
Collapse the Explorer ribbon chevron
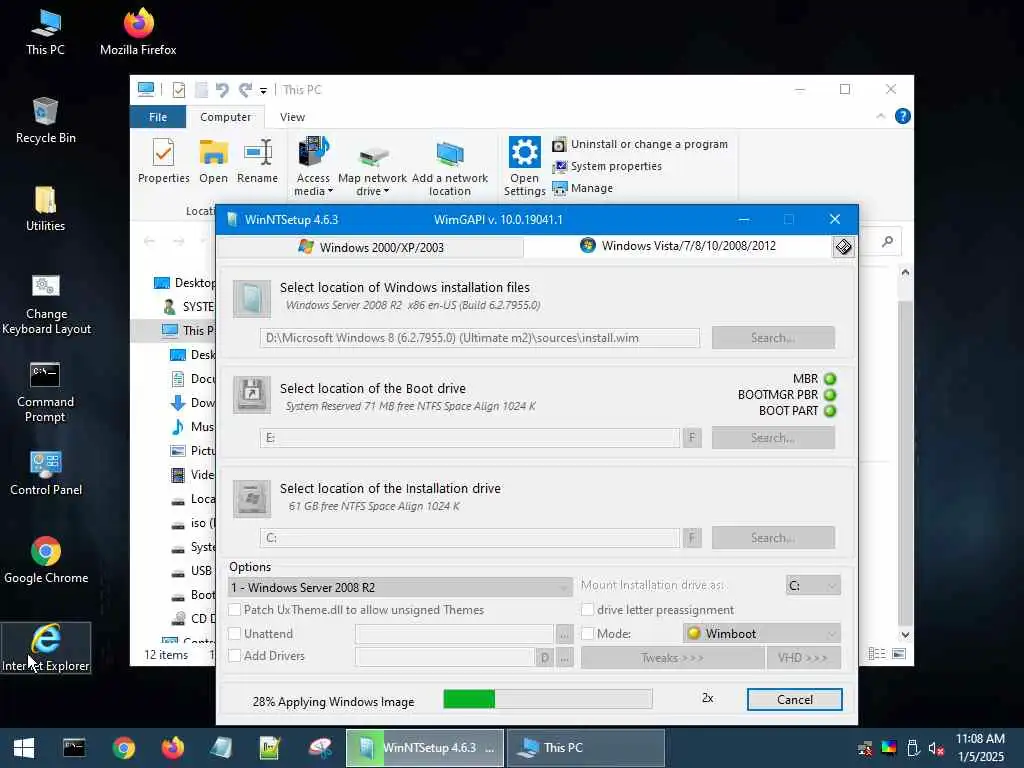coord(880,116)
